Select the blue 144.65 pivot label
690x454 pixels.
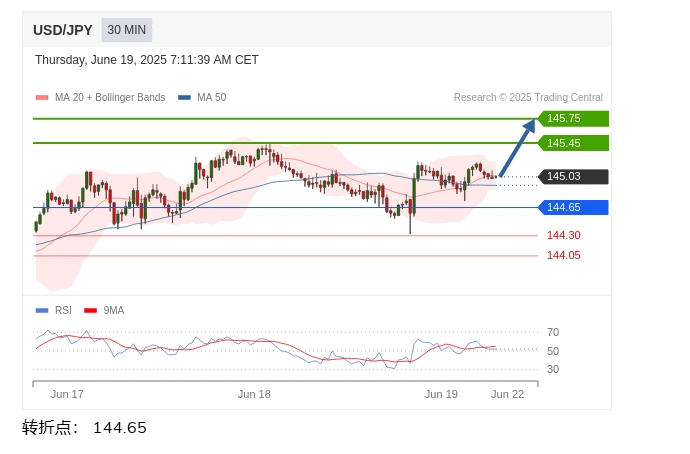(x=573, y=207)
